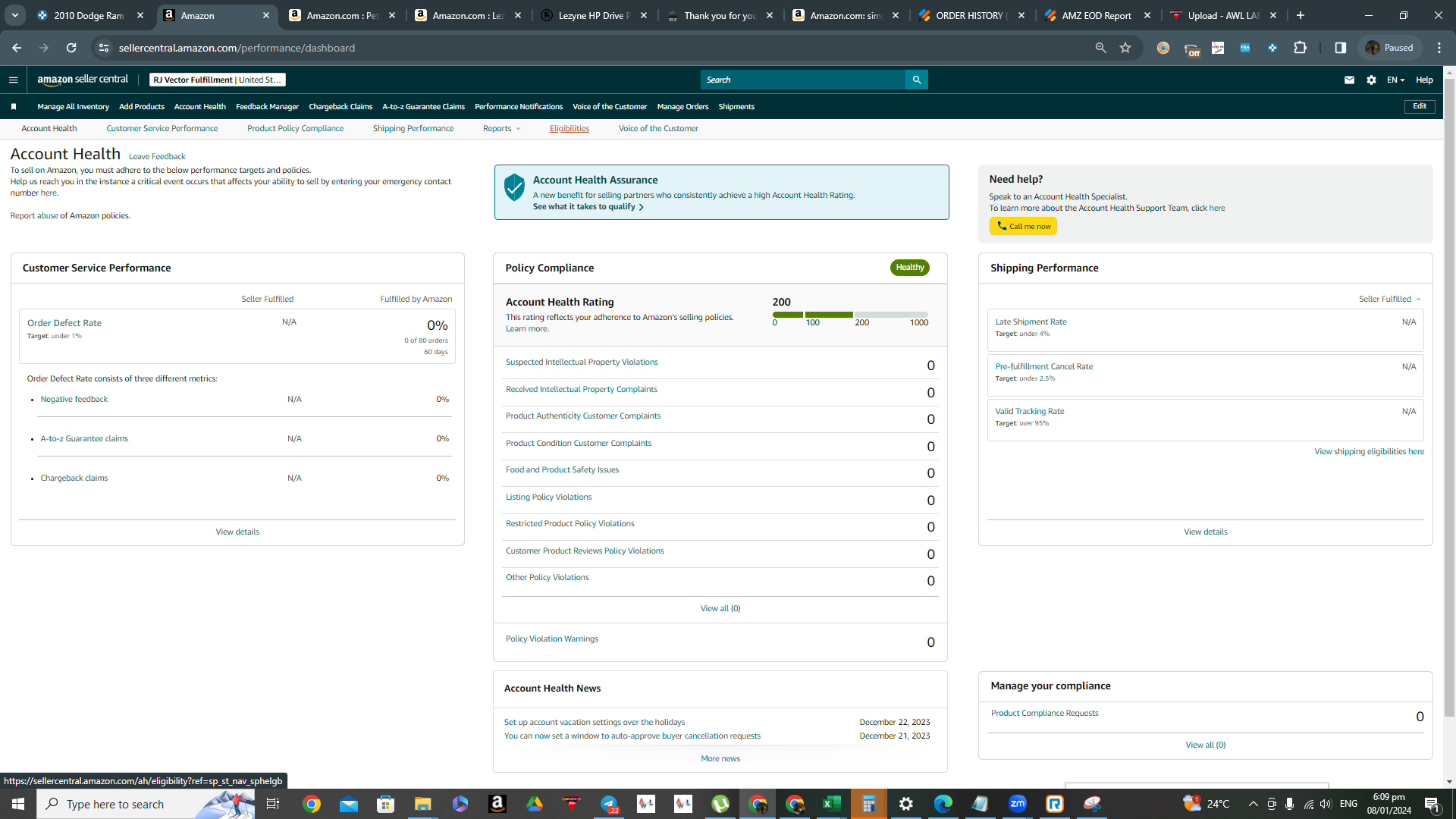Open File Explorer from the taskbar

[423, 804]
